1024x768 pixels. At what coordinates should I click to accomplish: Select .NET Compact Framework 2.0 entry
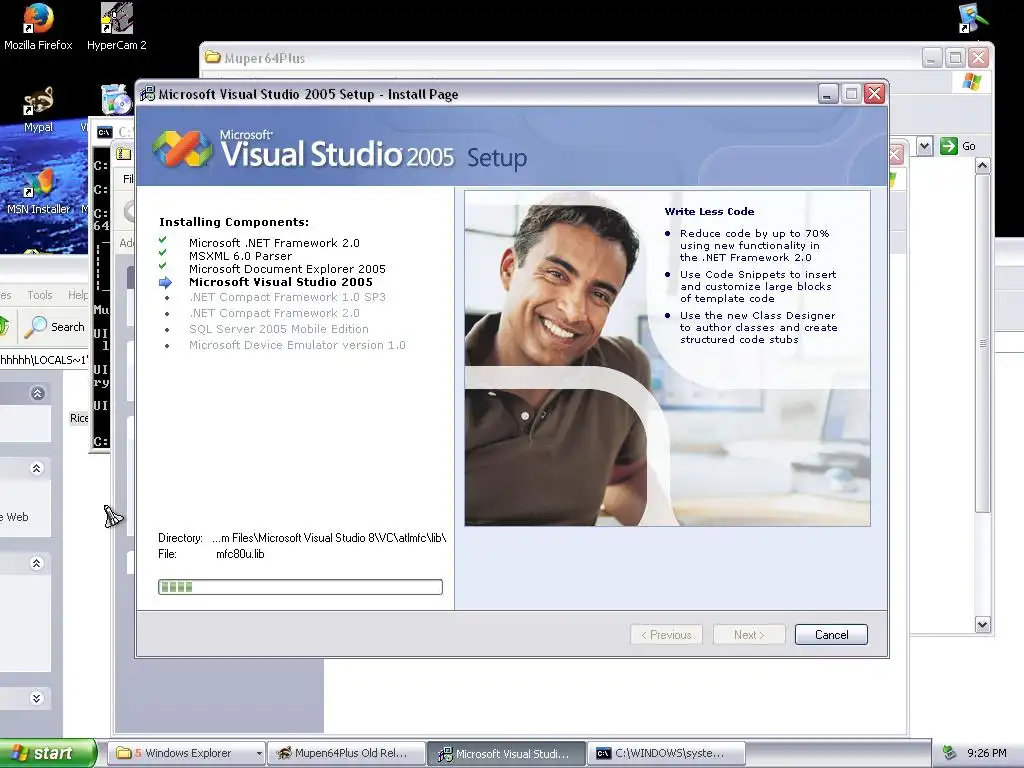click(274, 313)
